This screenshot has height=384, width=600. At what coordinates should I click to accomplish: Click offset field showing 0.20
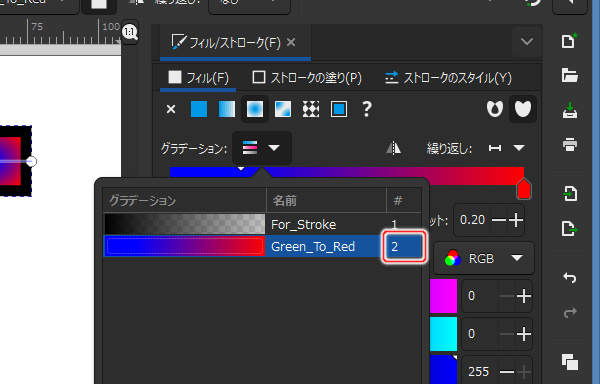point(473,220)
